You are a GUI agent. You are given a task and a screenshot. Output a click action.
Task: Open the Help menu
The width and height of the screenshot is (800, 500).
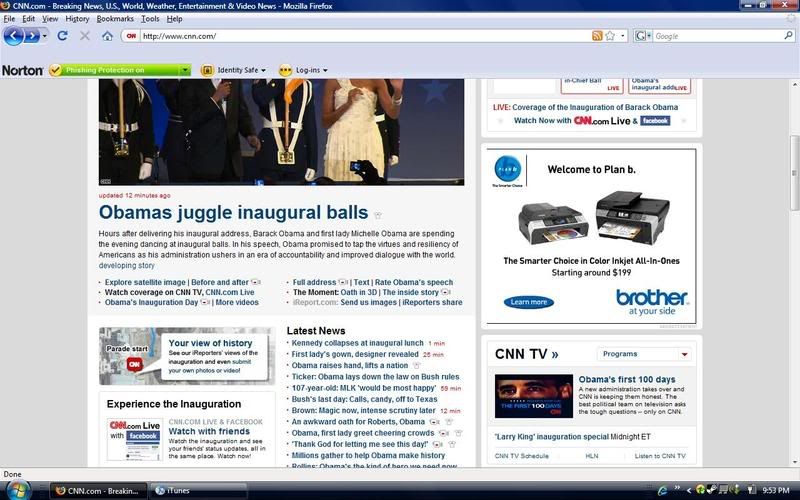point(174,19)
